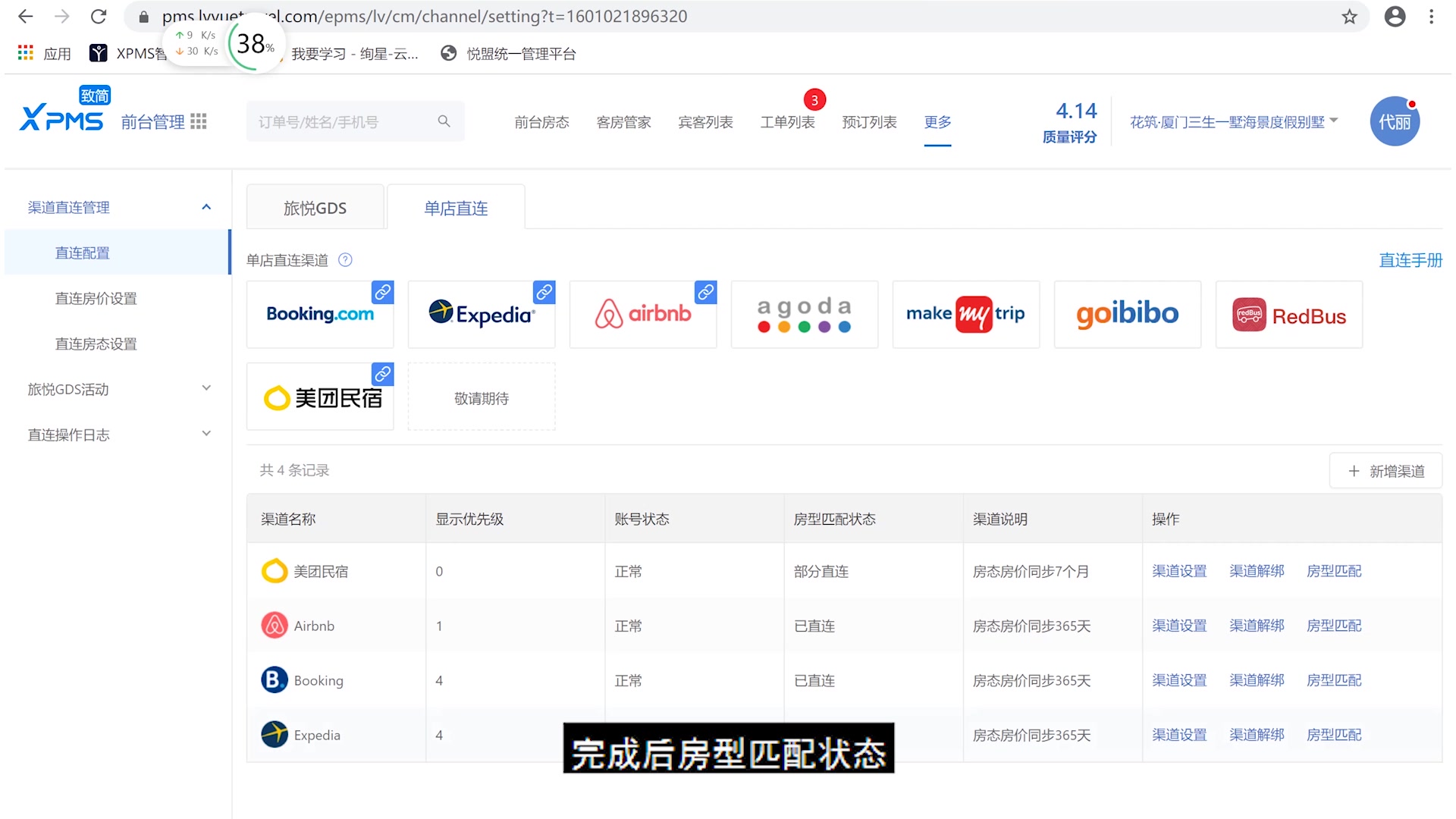Collapse the 渠道直连管理 sidebar section
Screen dimensions: 1456x819
(x=206, y=207)
